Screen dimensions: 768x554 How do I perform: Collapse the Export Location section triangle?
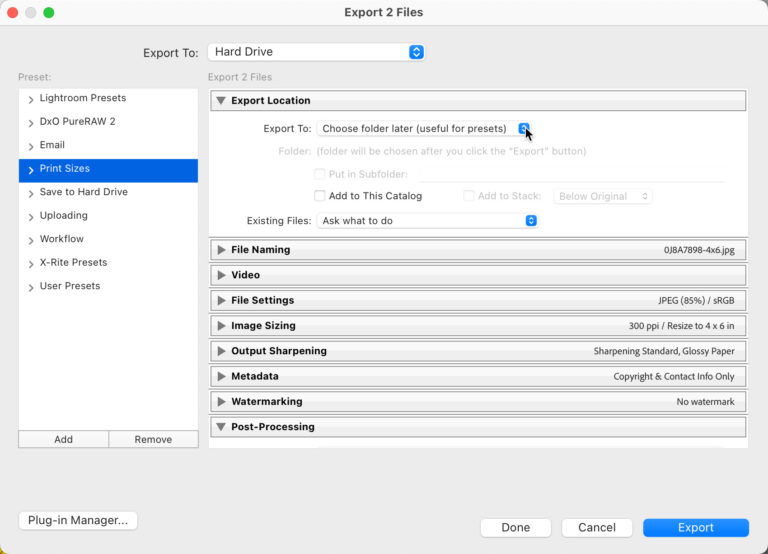[221, 101]
